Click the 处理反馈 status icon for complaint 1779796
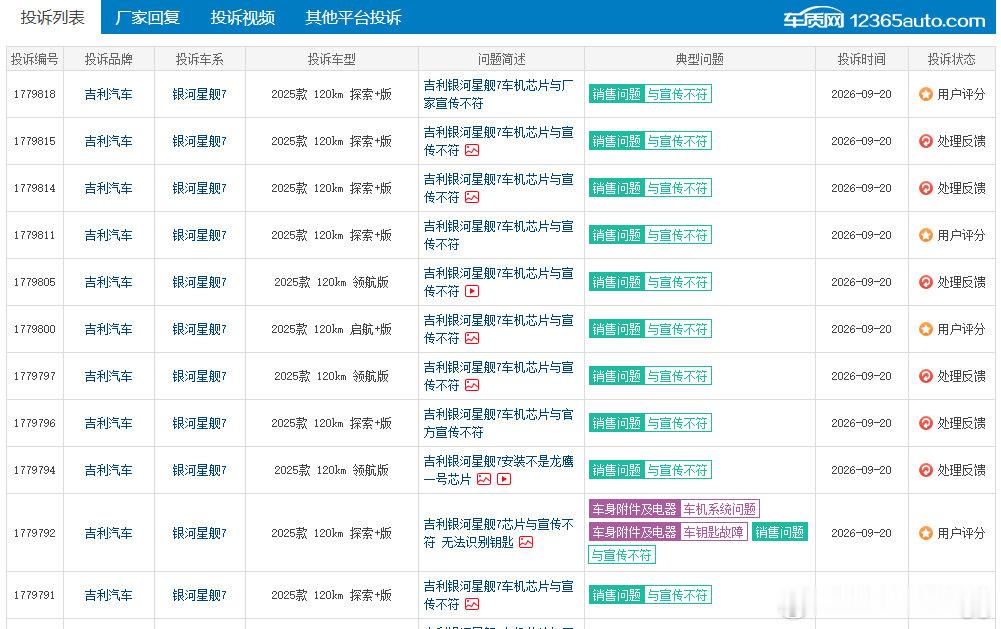This screenshot has width=1001, height=629. [x=926, y=423]
